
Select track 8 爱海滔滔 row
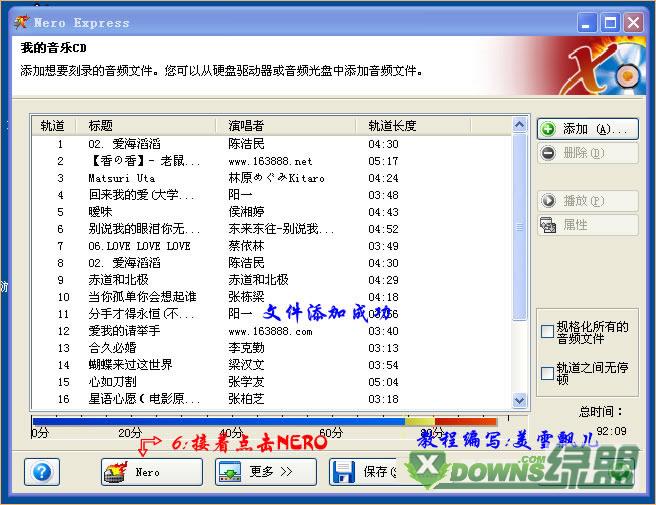[x=271, y=263]
